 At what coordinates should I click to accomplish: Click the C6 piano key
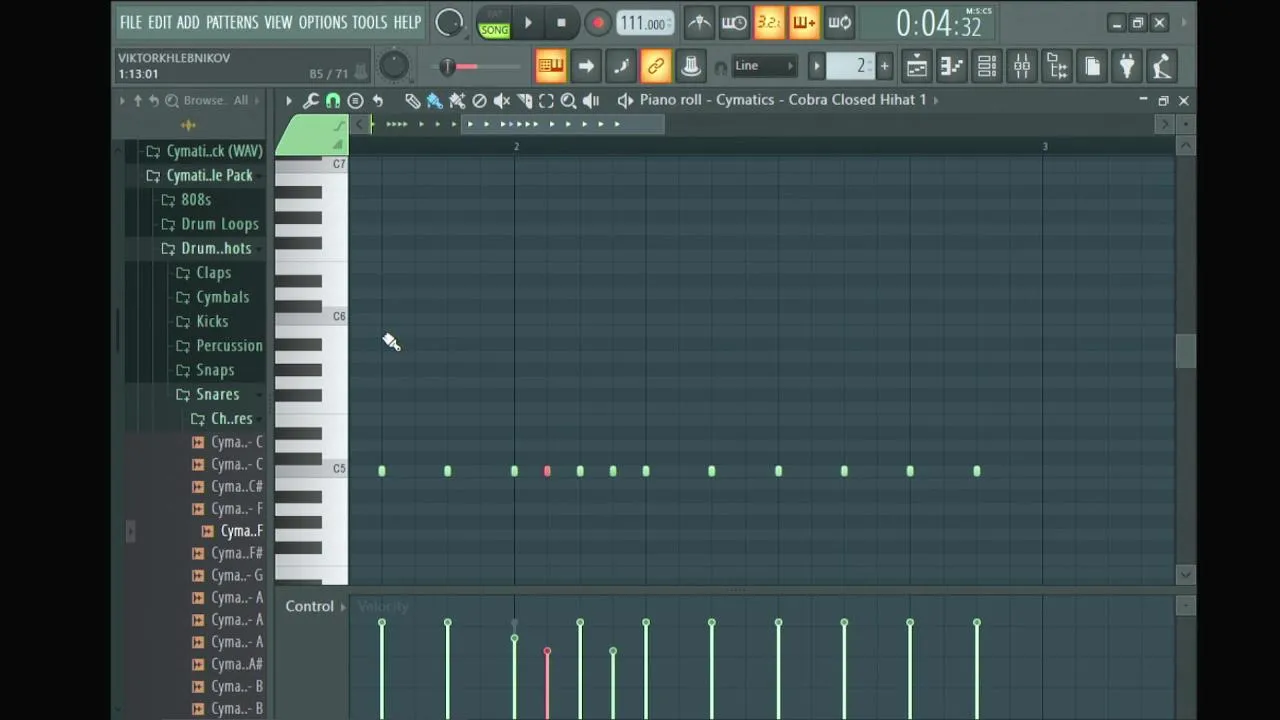coord(311,316)
